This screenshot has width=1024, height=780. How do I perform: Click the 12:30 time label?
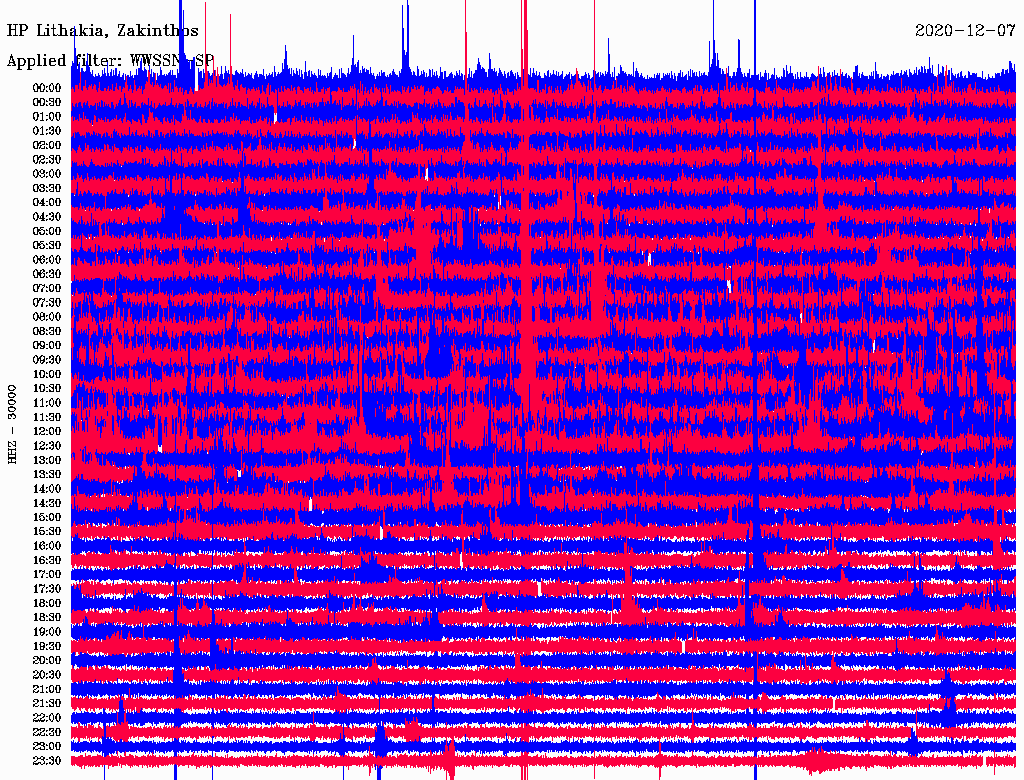tap(47, 446)
